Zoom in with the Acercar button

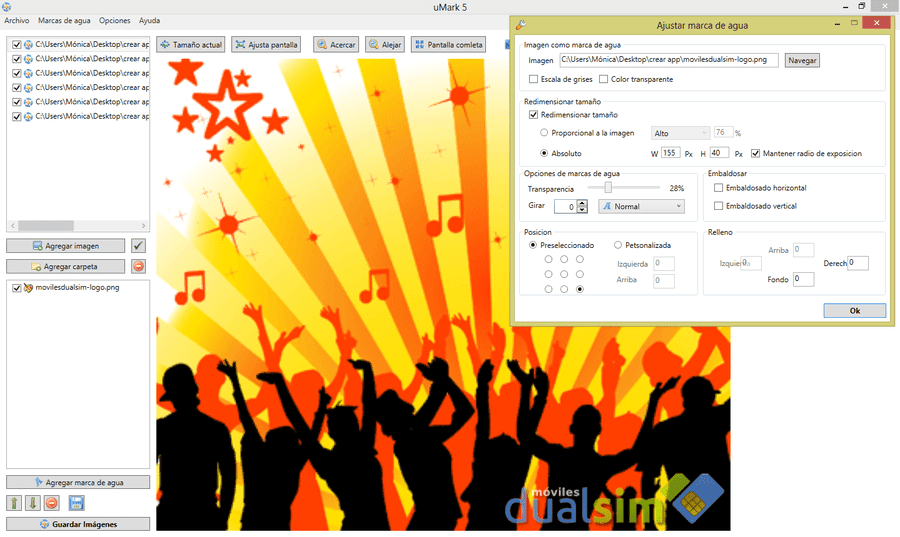pyautogui.click(x=336, y=45)
